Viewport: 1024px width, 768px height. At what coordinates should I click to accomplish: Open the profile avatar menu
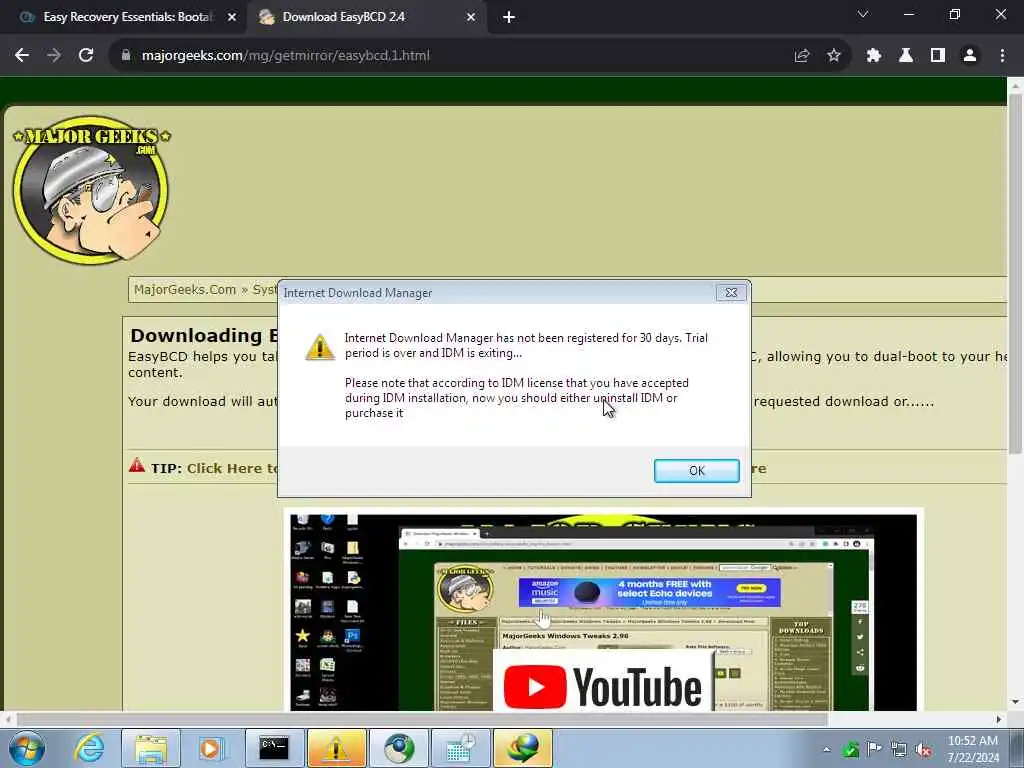tap(970, 56)
